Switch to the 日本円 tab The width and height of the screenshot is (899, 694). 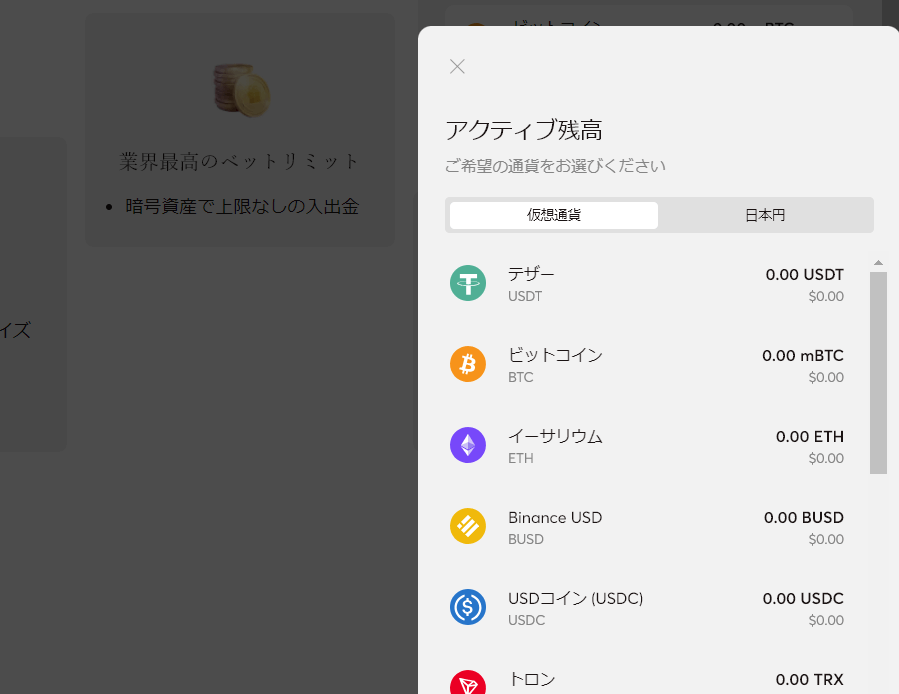765,215
